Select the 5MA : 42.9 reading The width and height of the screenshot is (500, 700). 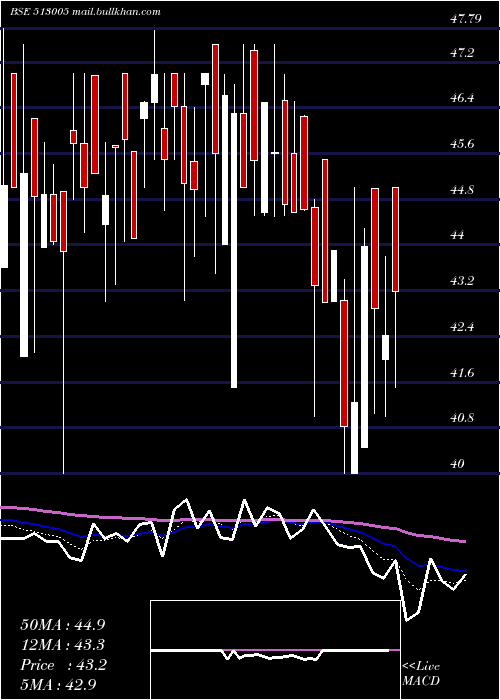tap(58, 685)
